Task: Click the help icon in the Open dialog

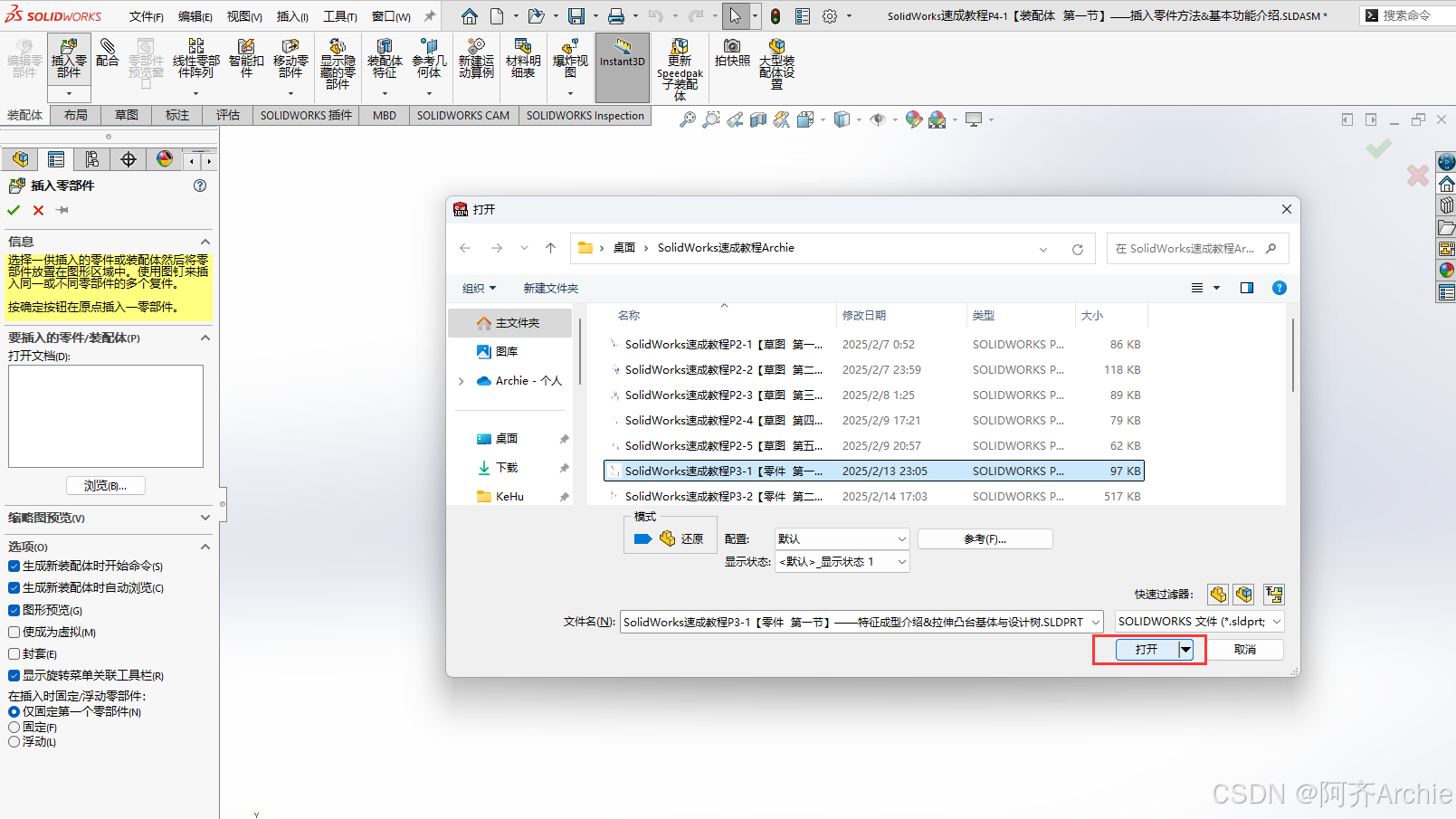Action: click(x=1280, y=288)
